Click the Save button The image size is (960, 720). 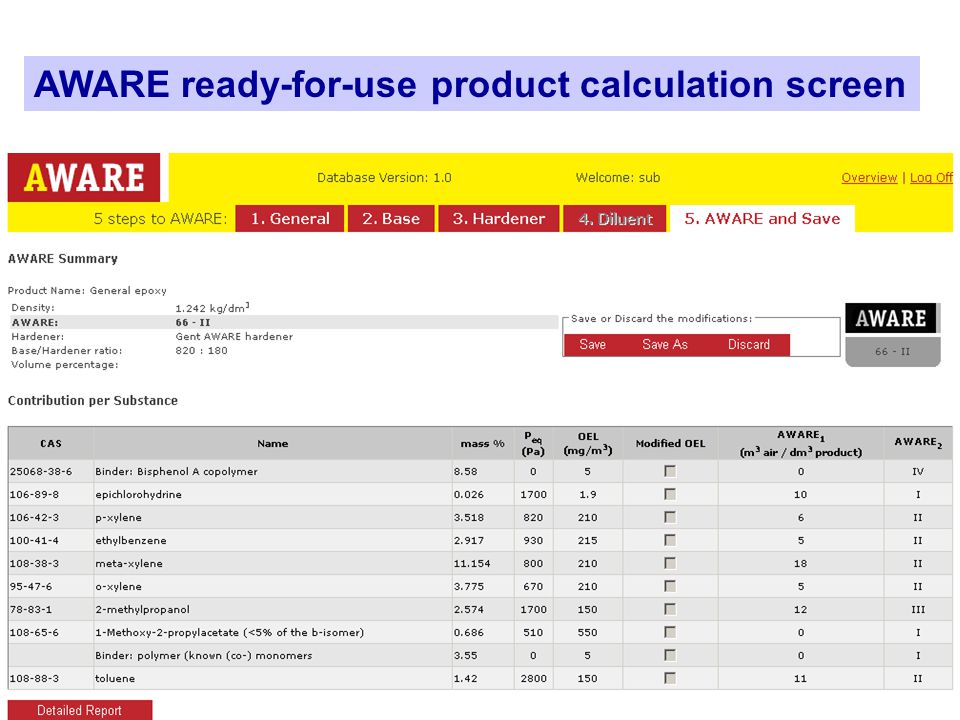point(593,345)
